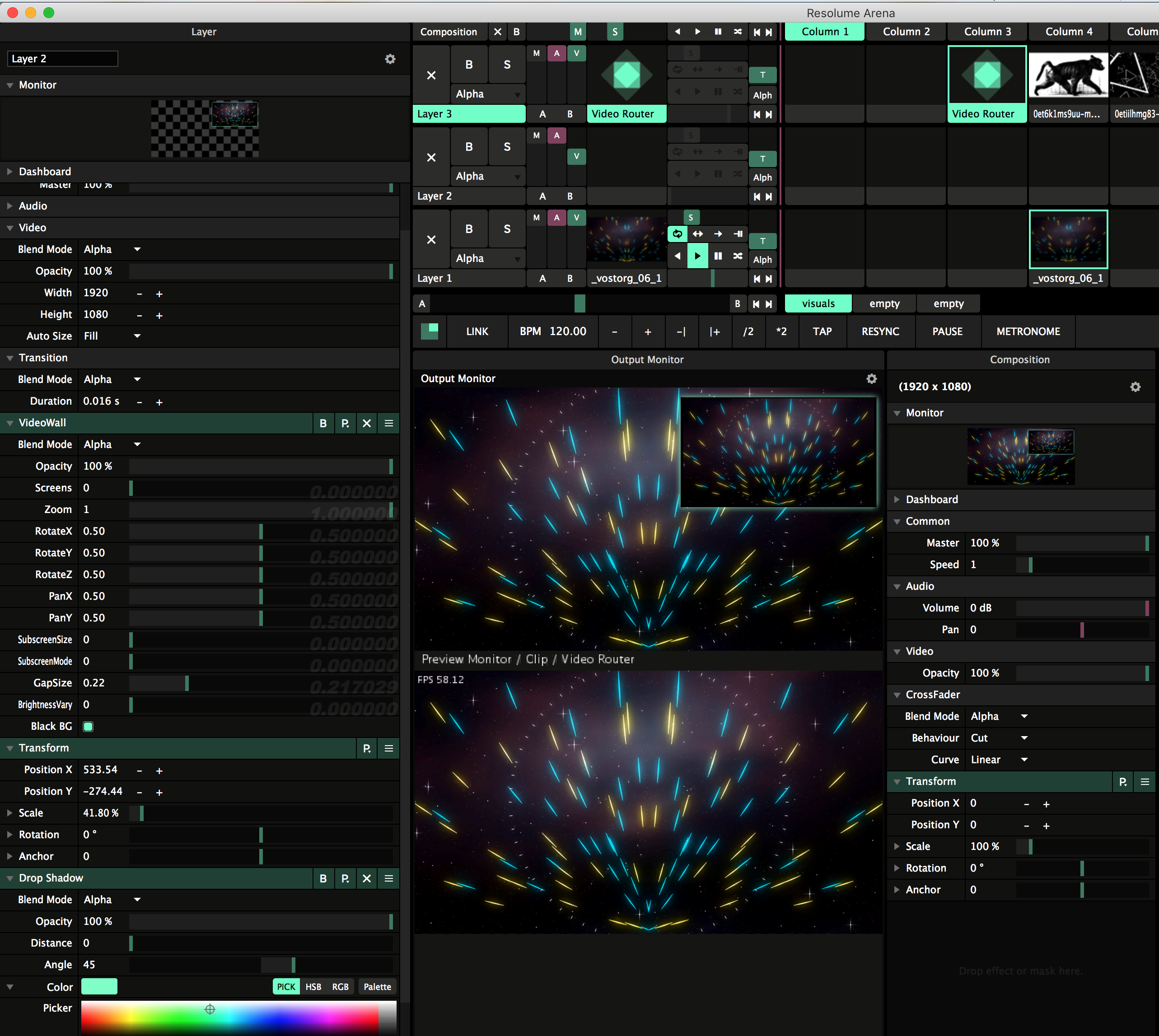Toggle the Black BG checkbox
The image size is (1159, 1036).
tap(88, 726)
